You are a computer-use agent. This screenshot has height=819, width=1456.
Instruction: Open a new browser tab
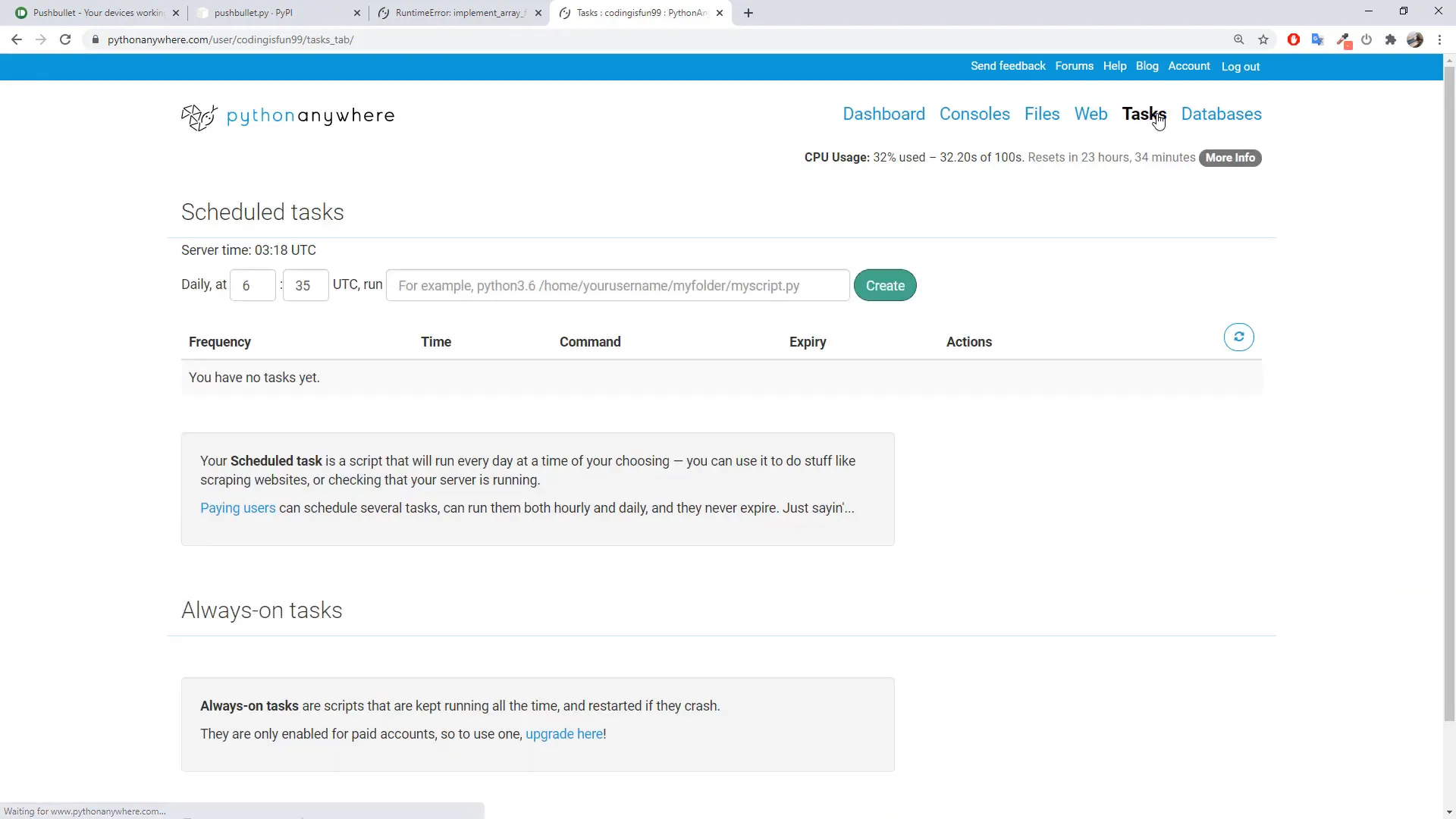(748, 13)
